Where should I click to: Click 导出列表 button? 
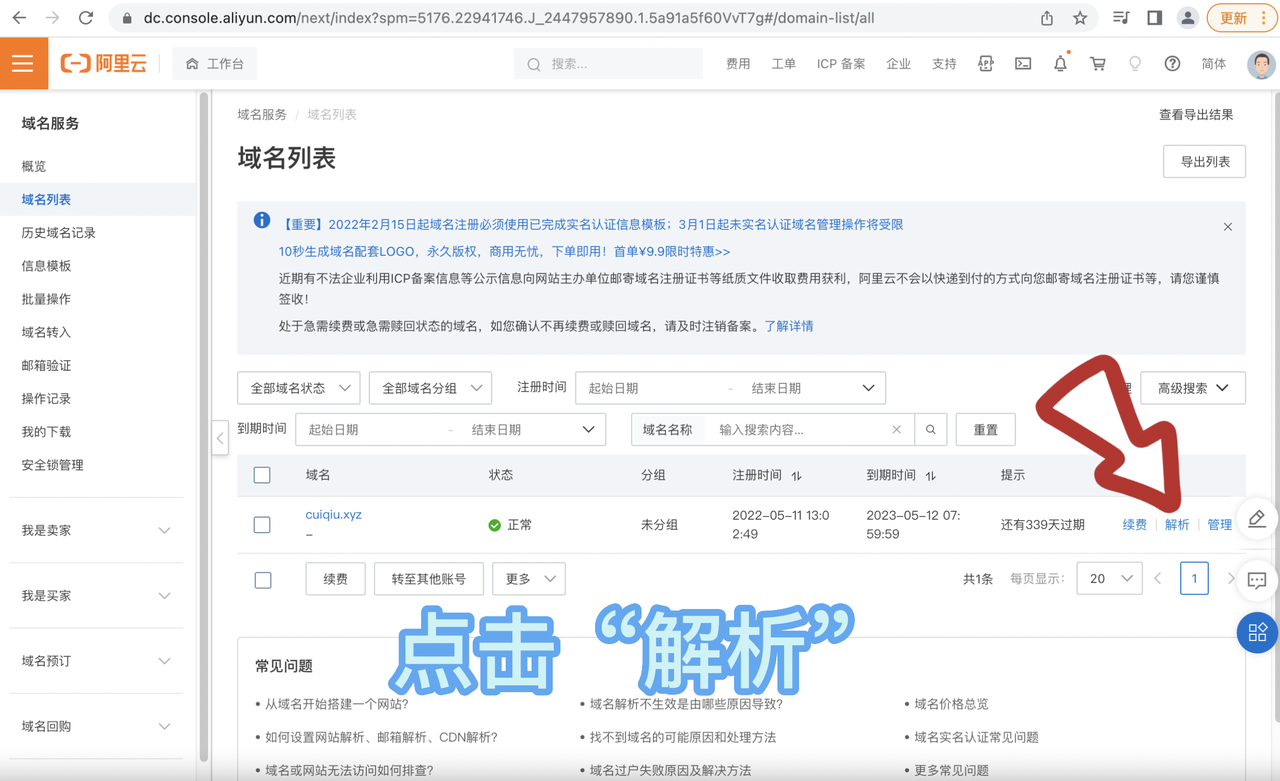point(1204,162)
